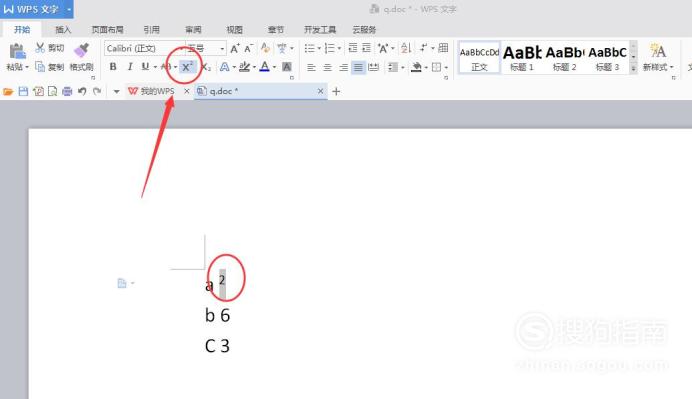Click the Subscript button
This screenshot has width=692, height=399.
[x=206, y=67]
